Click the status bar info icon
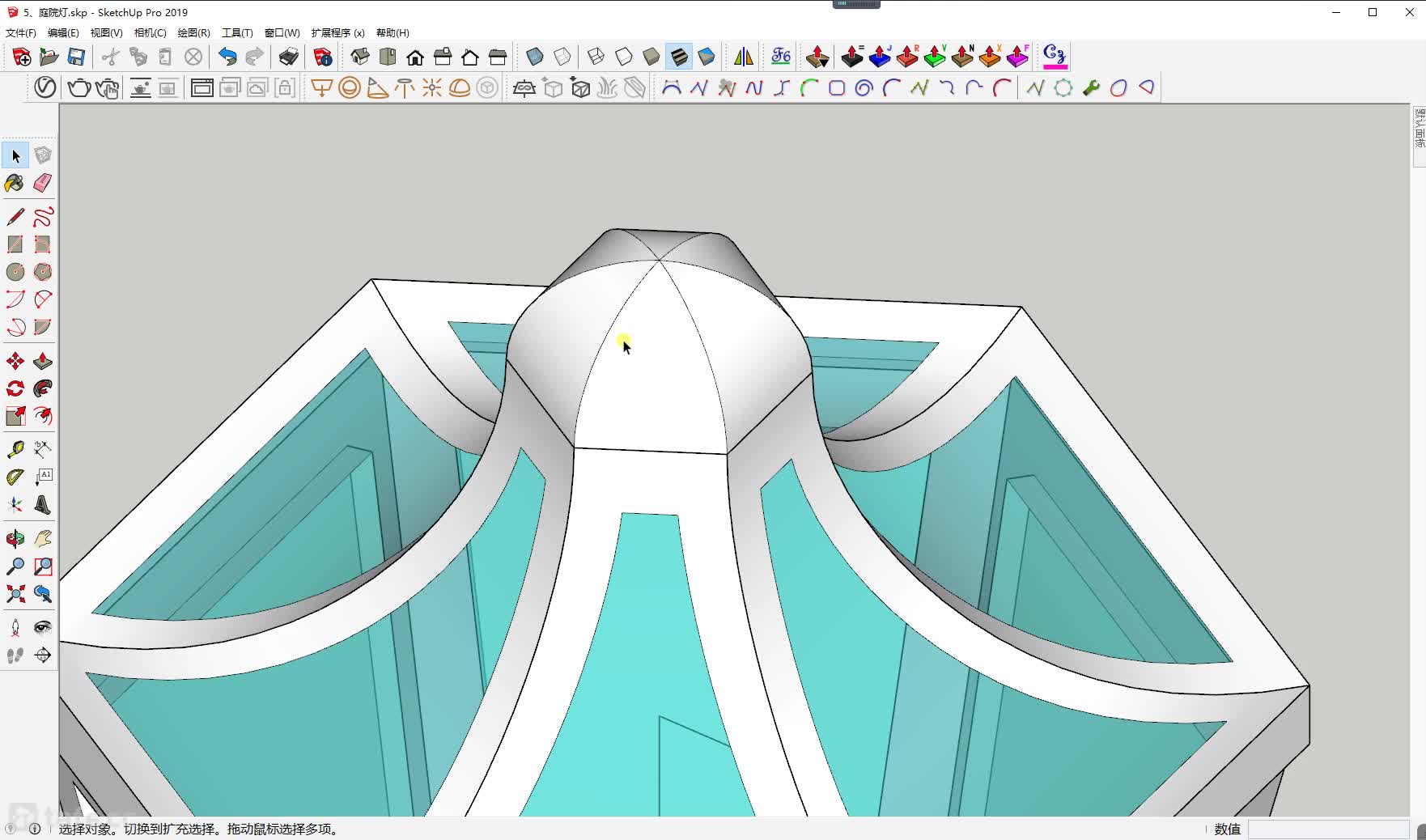Image resolution: width=1426 pixels, height=840 pixels. (35, 829)
